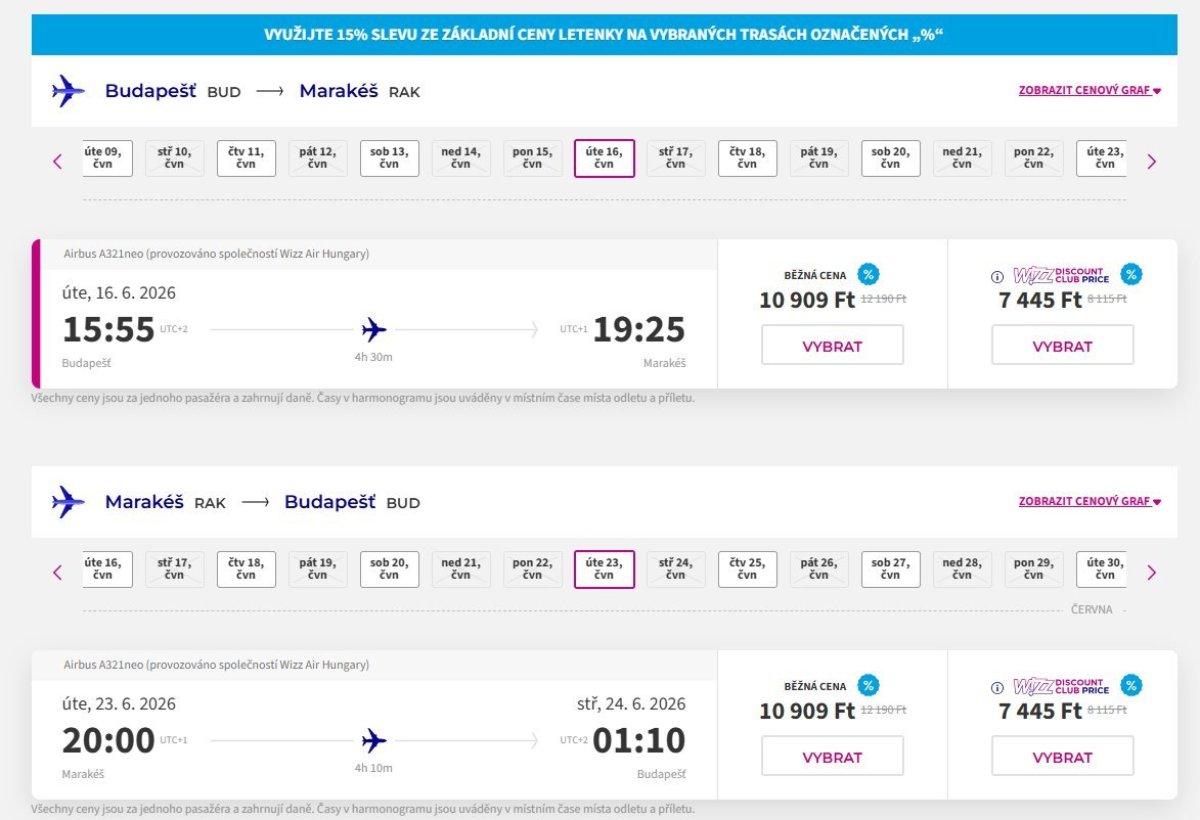Click the next-dates arrow for the outbound flight
This screenshot has width=1200, height=820.
1151,161
